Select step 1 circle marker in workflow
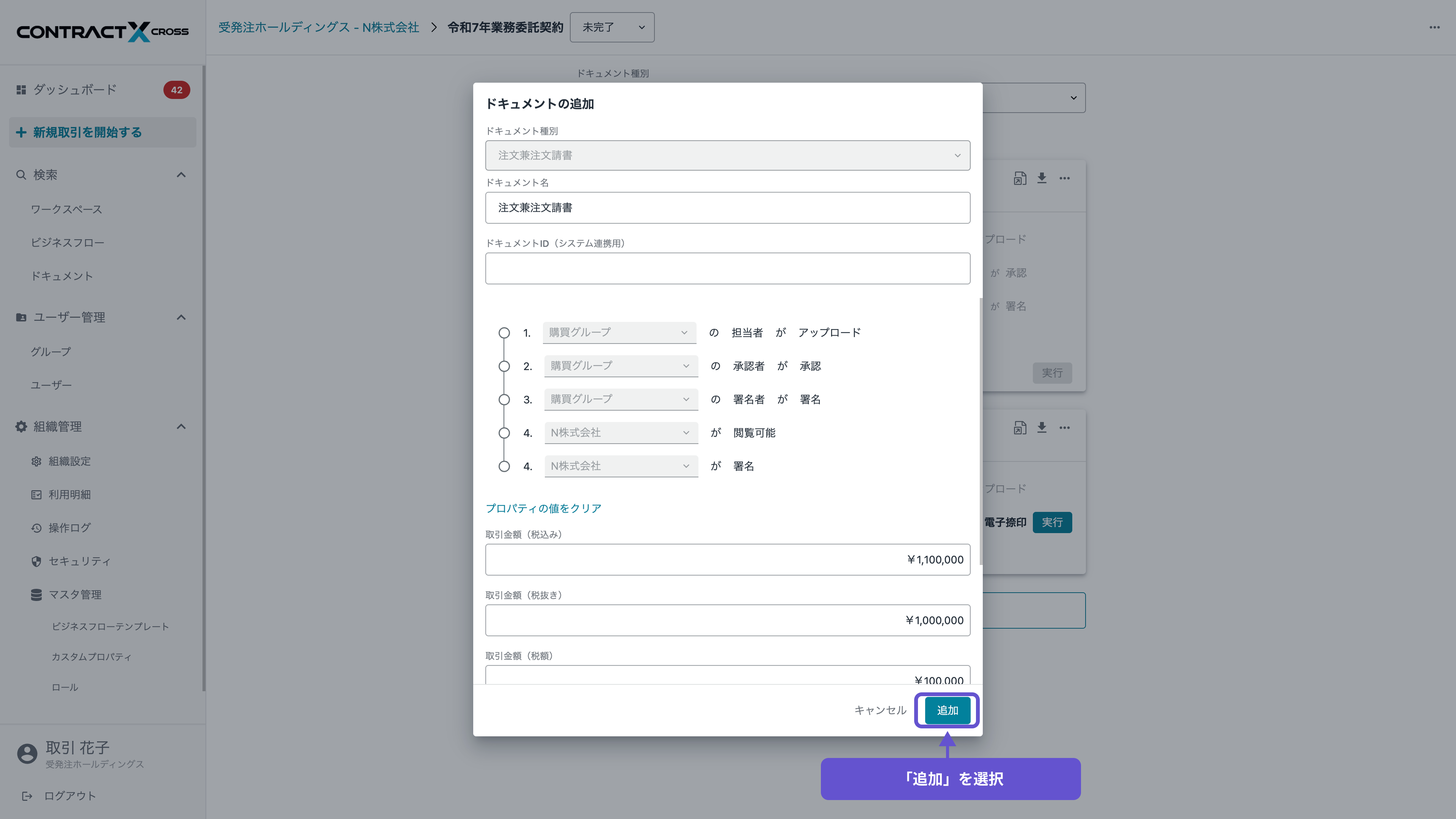This screenshot has width=1456, height=819. click(x=504, y=333)
